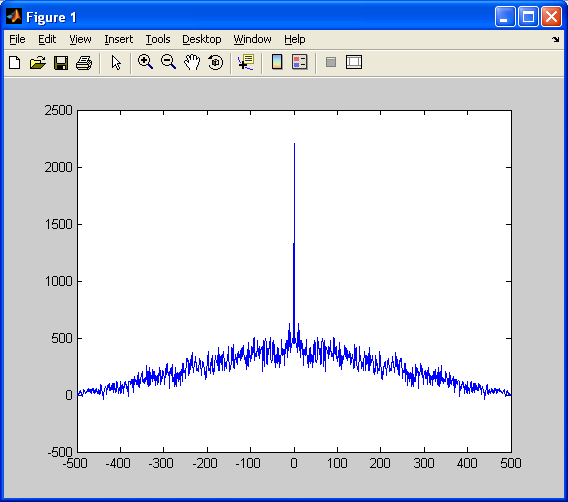This screenshot has height=502, width=568.
Task: Open the Tools menu
Action: coord(158,39)
